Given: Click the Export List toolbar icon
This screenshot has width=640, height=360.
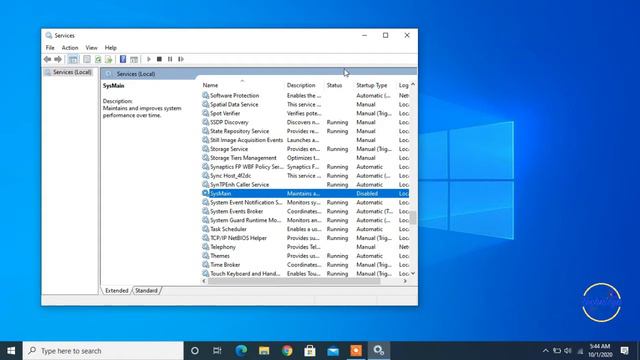Looking at the screenshot, I should pos(109,59).
